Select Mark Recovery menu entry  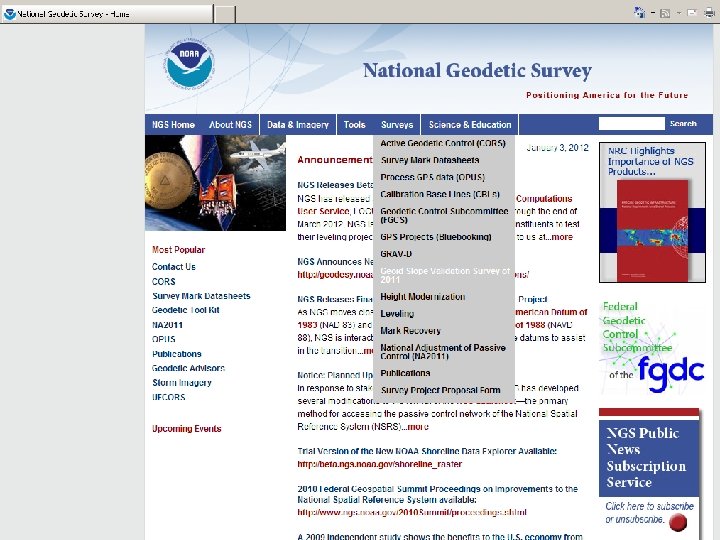[x=410, y=331]
